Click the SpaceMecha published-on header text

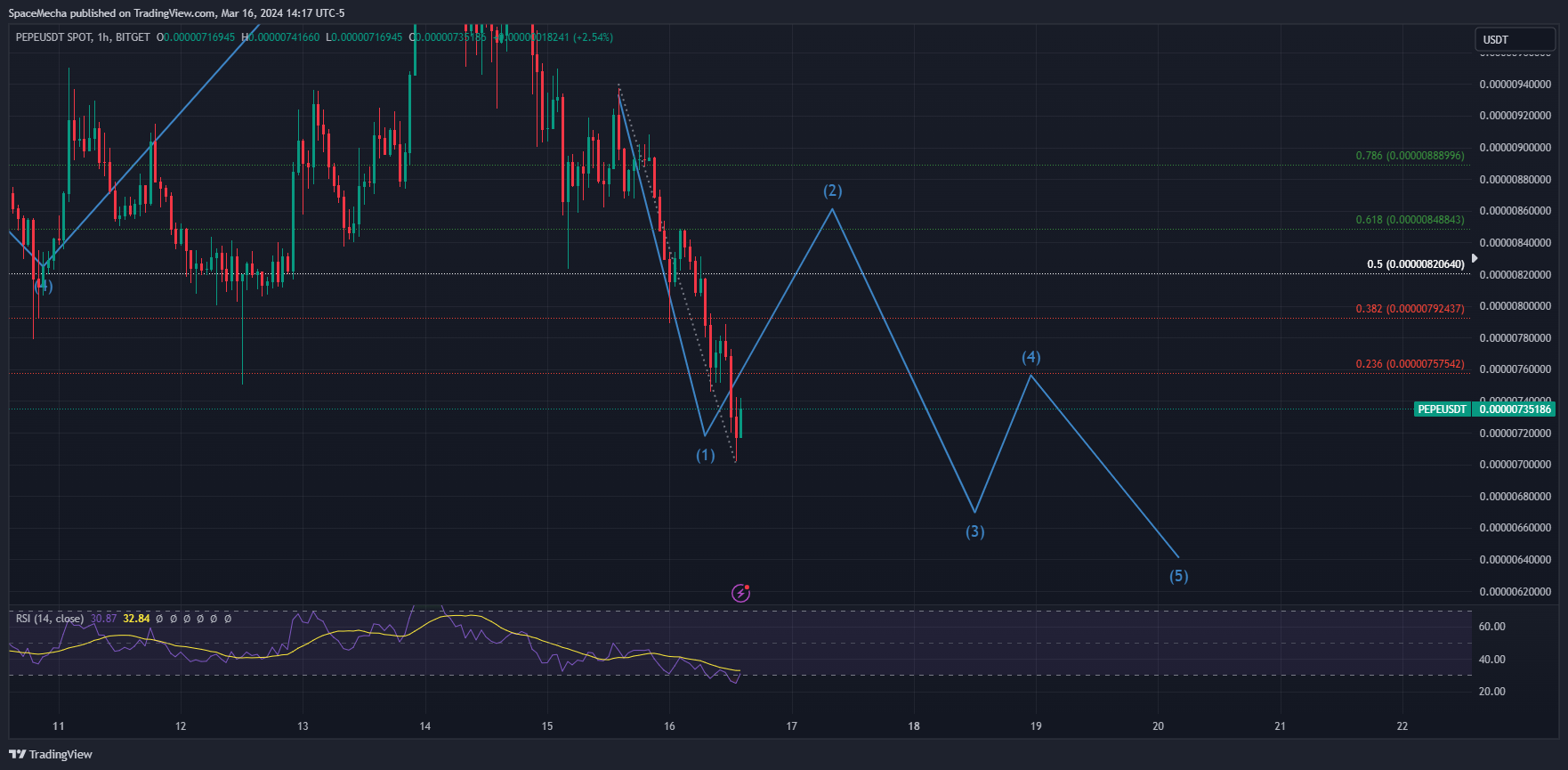pyautogui.click(x=177, y=13)
